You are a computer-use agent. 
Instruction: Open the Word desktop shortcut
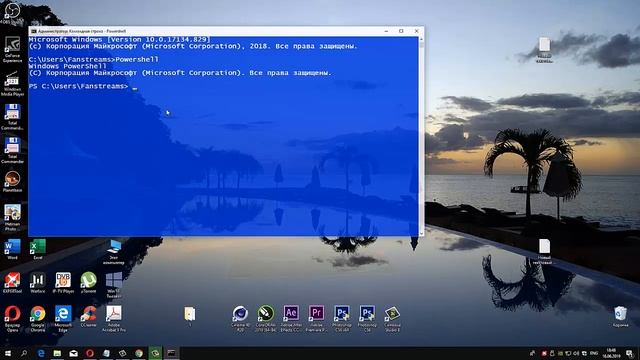[12, 249]
